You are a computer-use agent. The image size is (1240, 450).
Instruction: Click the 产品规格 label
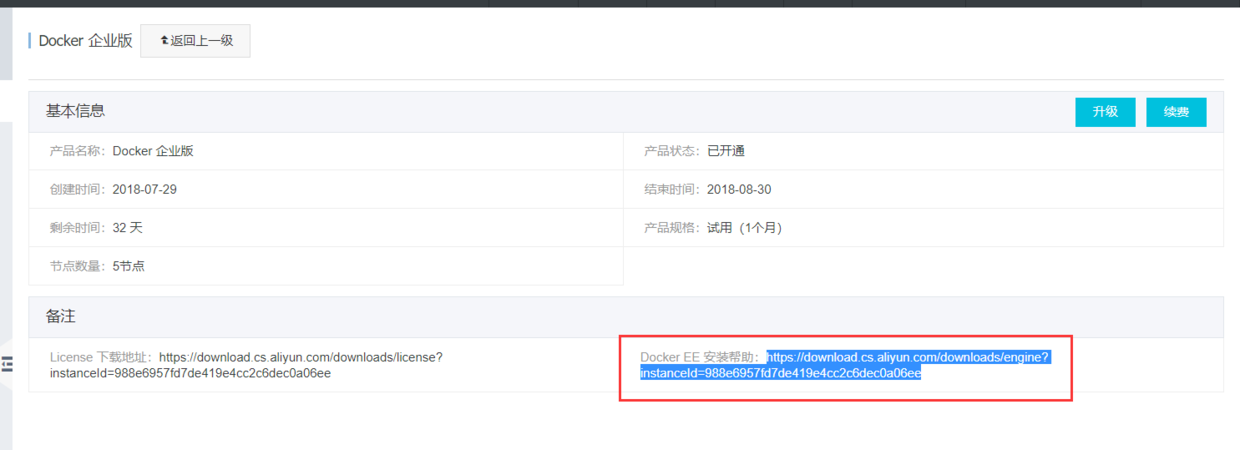(672, 227)
